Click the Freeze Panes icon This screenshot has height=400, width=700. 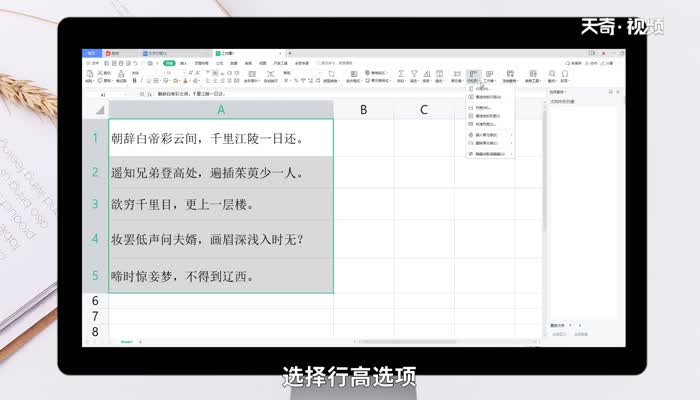click(510, 74)
